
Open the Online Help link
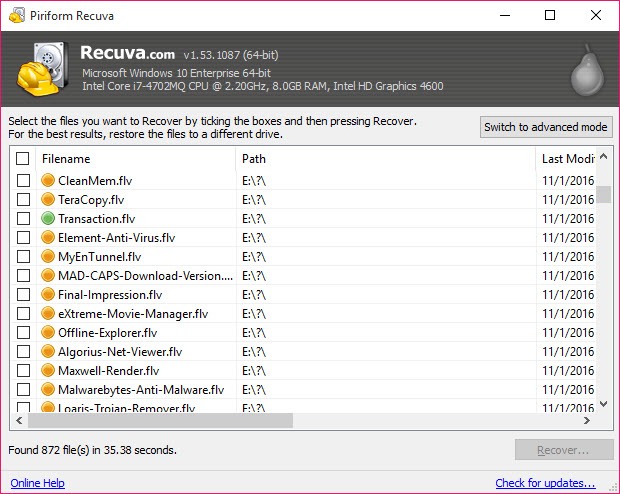tap(37, 483)
